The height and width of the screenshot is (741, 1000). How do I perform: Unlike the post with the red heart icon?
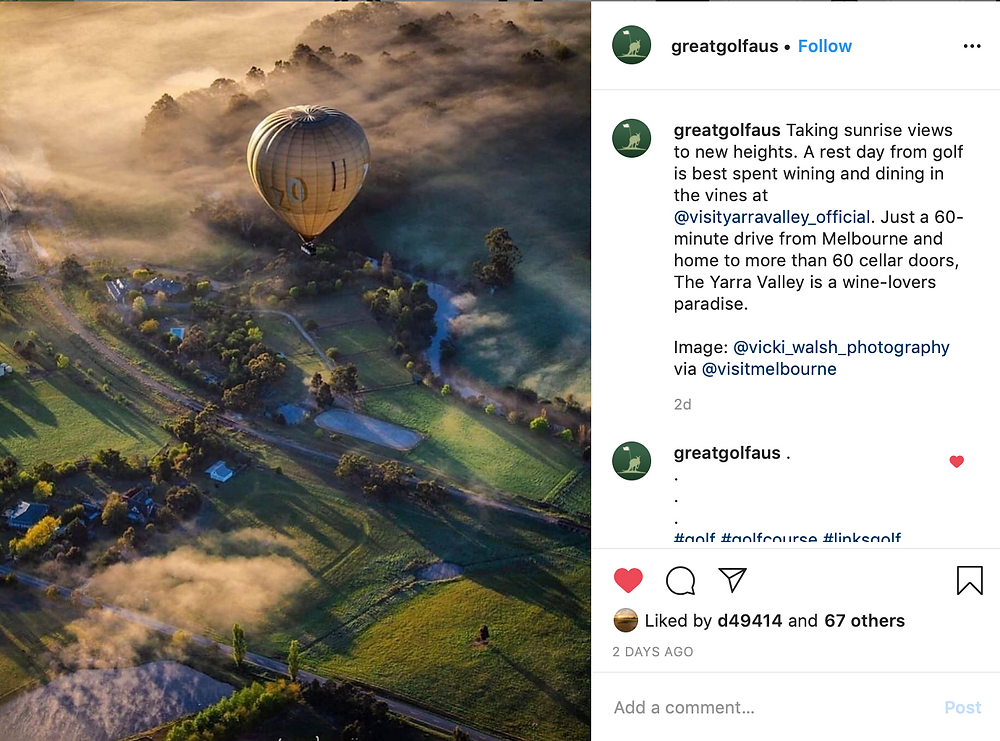[x=628, y=580]
